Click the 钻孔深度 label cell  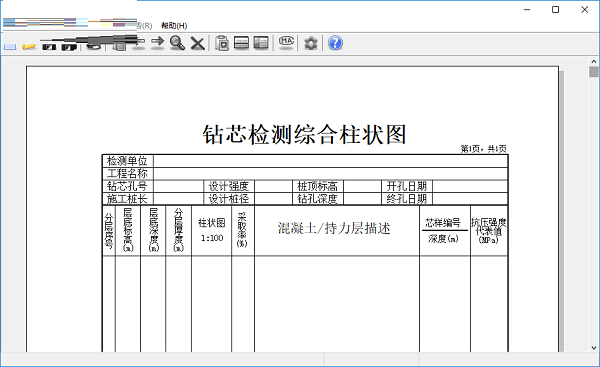(x=318, y=199)
